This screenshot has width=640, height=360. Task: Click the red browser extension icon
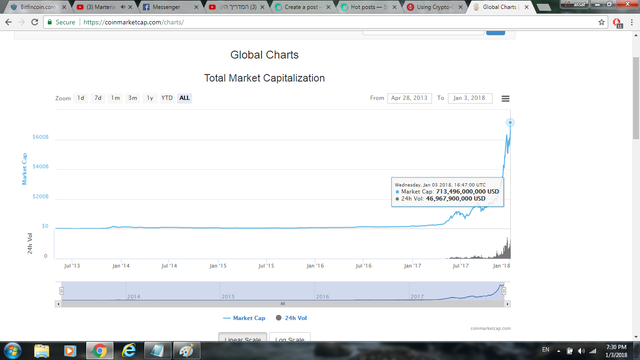click(617, 23)
